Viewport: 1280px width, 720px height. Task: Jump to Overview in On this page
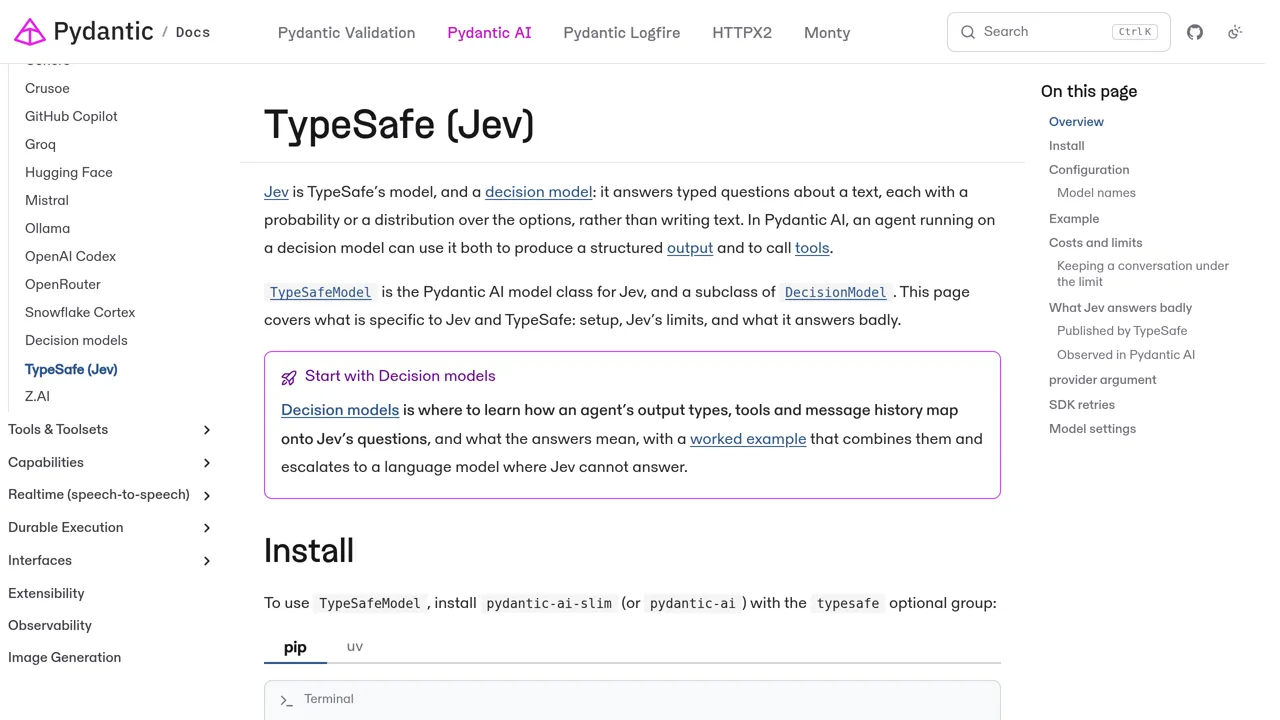coord(1076,122)
